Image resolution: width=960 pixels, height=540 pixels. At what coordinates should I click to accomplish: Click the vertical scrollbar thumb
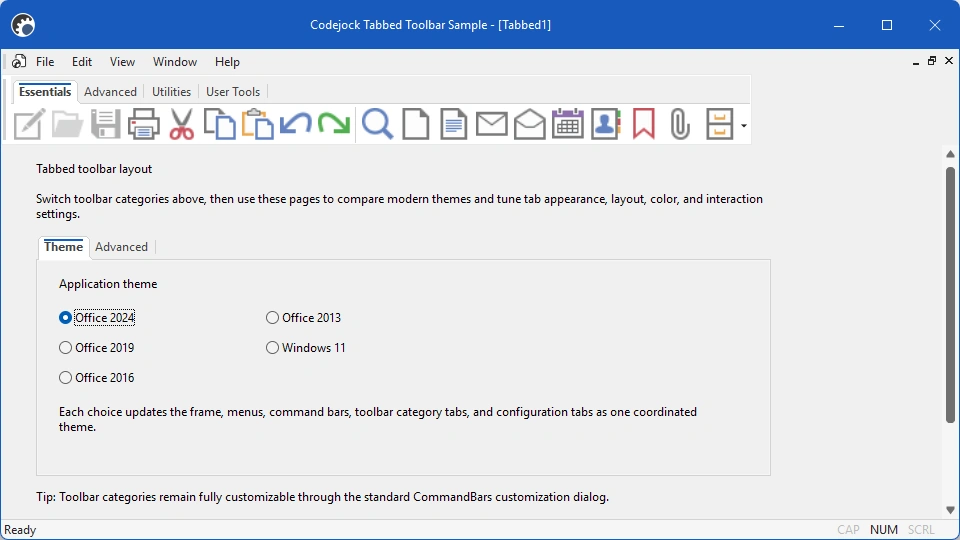tap(950, 294)
